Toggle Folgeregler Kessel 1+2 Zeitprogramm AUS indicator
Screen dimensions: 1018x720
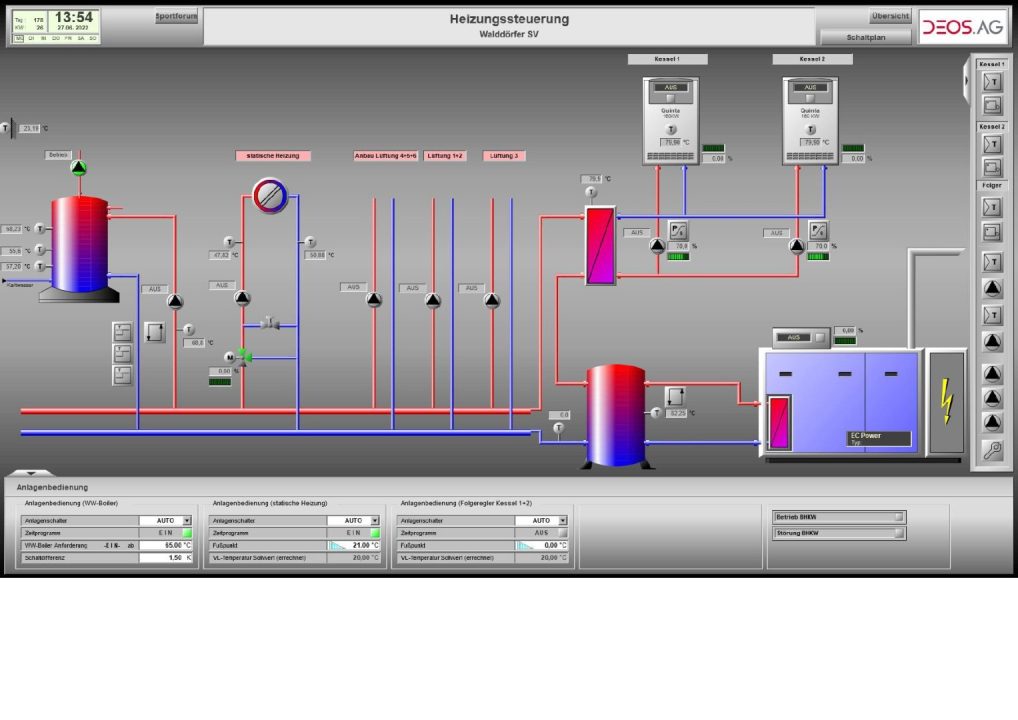[x=562, y=533]
